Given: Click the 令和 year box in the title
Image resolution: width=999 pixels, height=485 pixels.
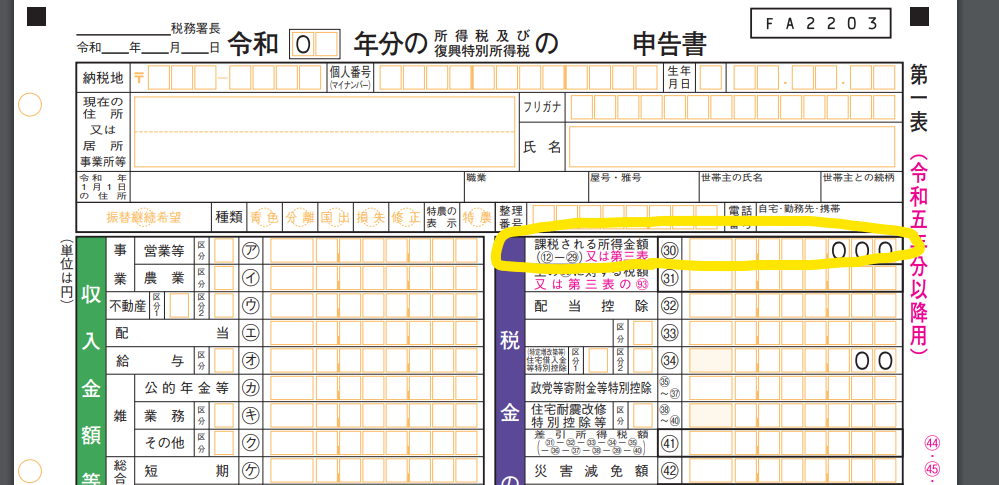Looking at the screenshot, I should click(314, 44).
